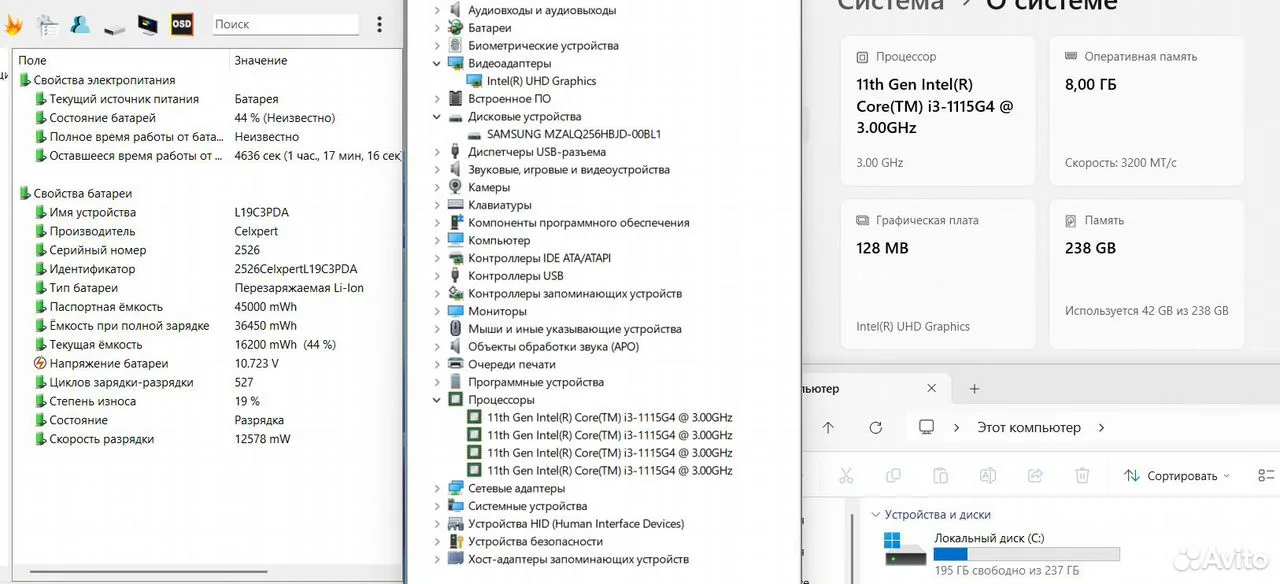Viewport: 1280px width, 584px height.
Task: Click the Значение column header
Action: (x=261, y=61)
